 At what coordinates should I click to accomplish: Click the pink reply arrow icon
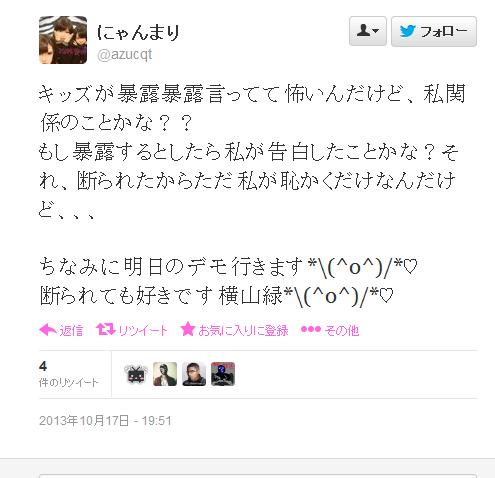(x=48, y=330)
